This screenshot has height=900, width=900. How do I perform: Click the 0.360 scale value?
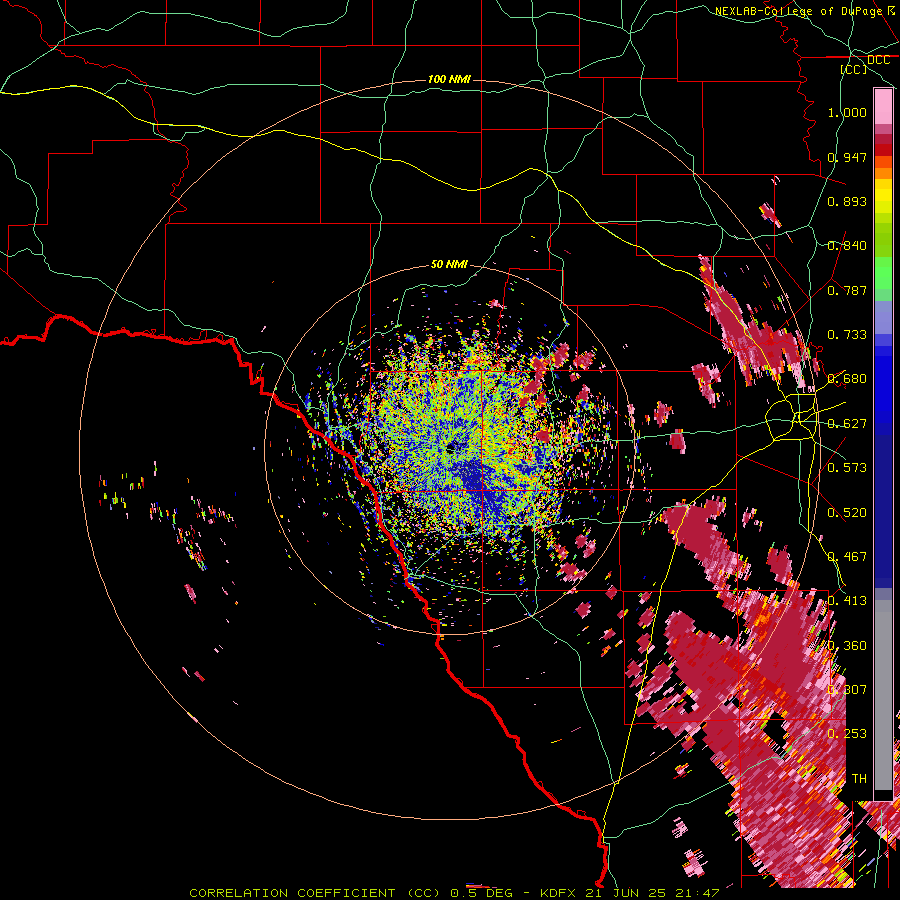tap(847, 646)
